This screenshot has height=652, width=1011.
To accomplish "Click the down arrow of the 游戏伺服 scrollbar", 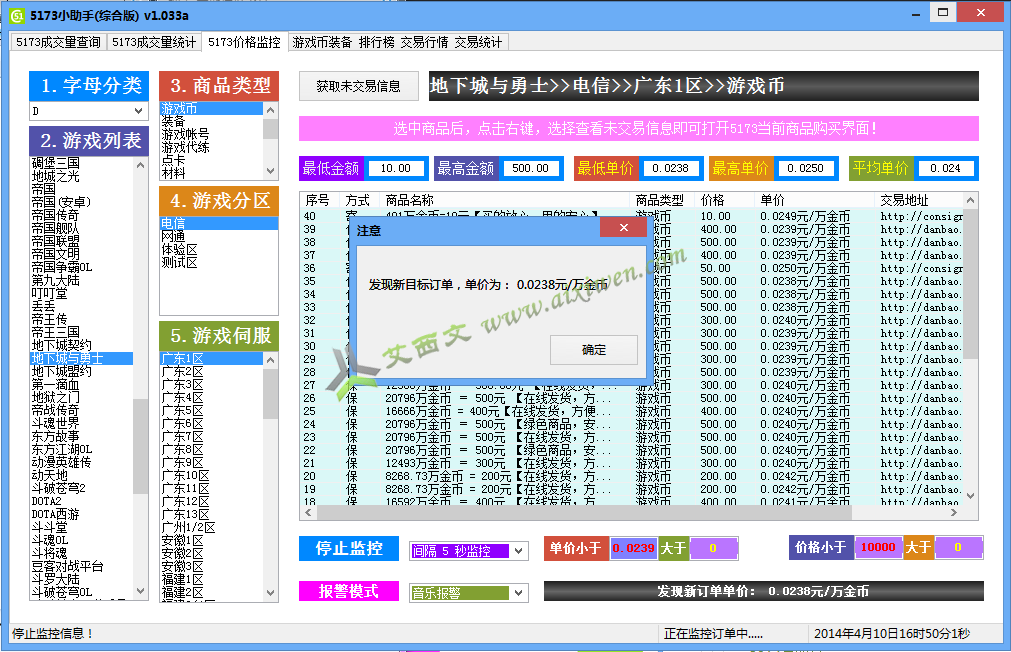I will (x=271, y=593).
